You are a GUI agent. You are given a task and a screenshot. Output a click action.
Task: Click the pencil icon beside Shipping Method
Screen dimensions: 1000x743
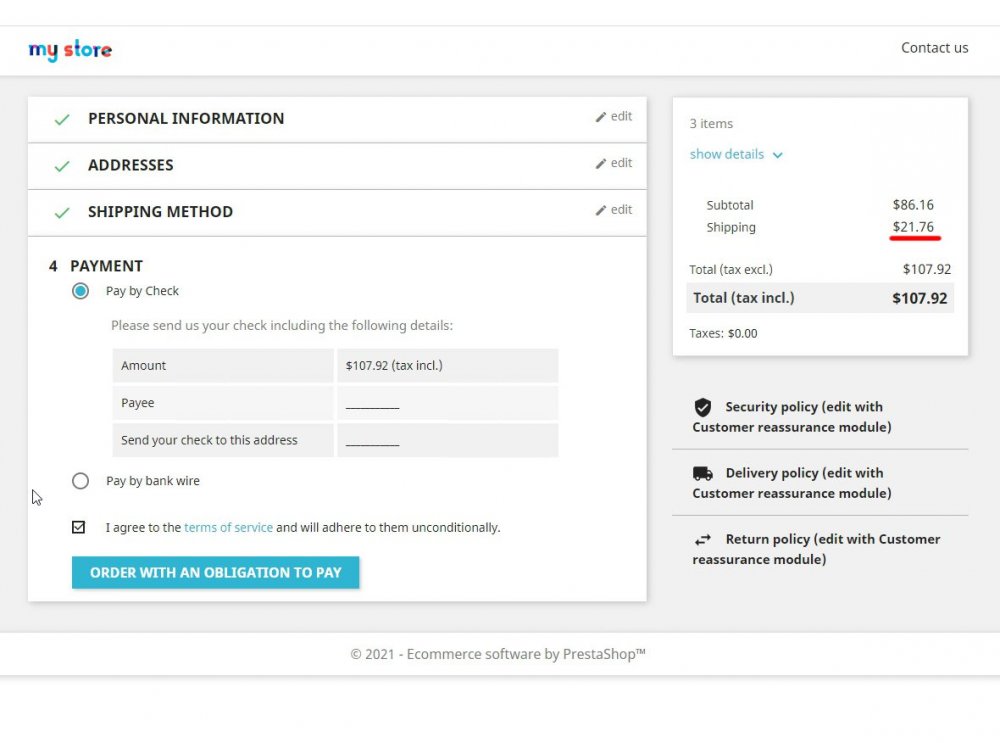pos(601,211)
